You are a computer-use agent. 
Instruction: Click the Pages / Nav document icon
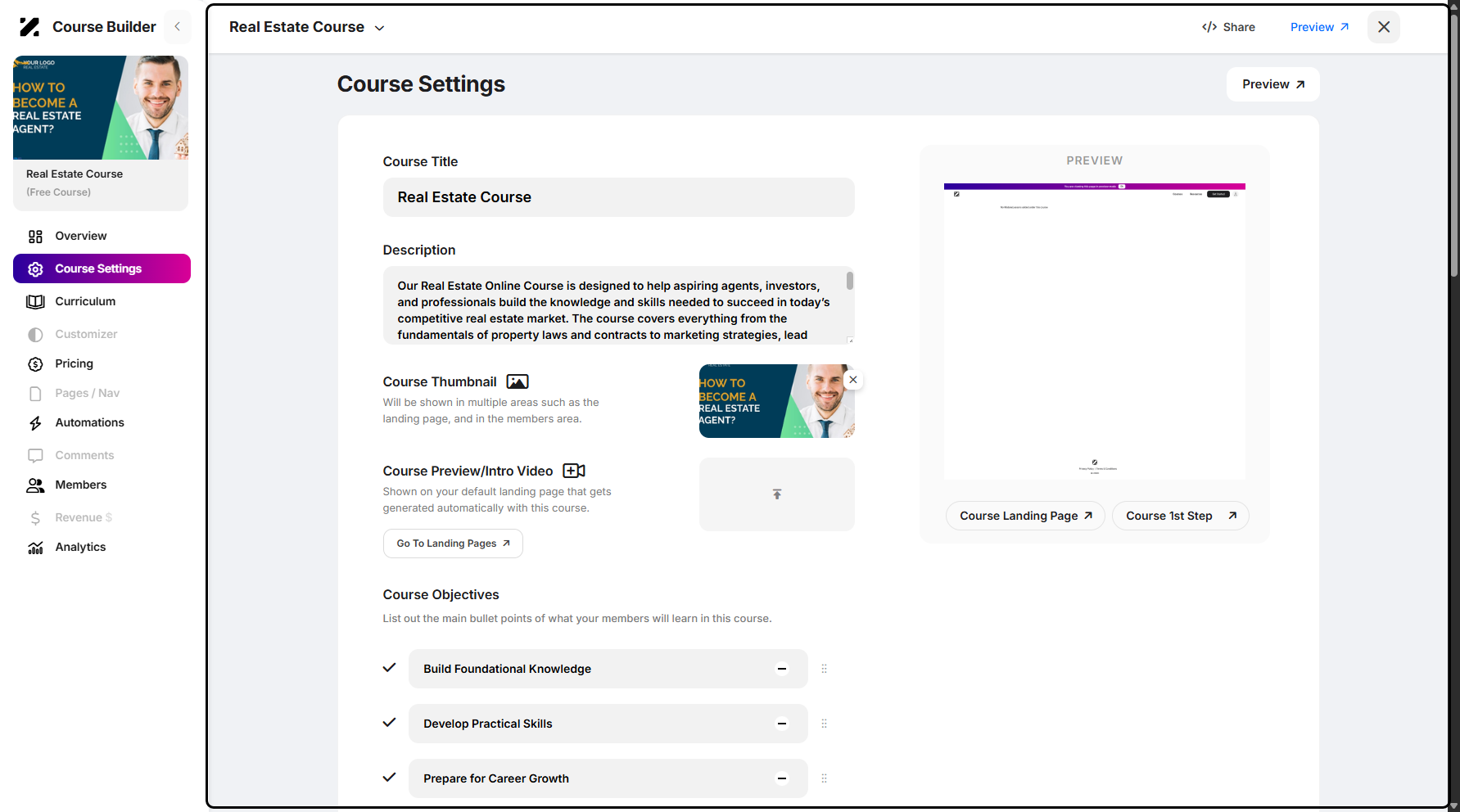tap(35, 394)
